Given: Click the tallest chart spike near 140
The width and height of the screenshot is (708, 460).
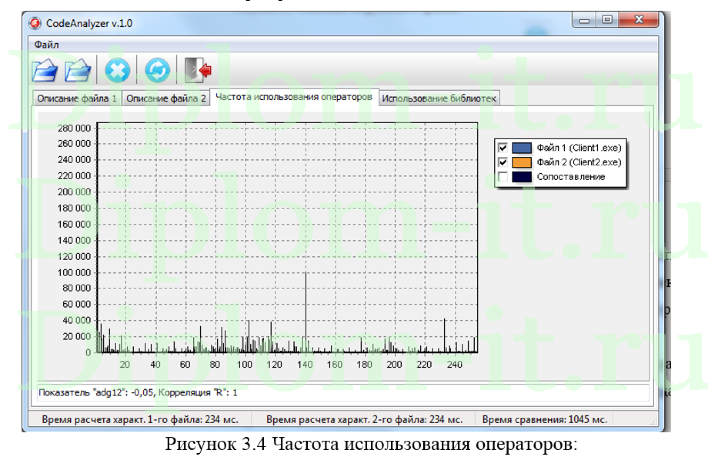Looking at the screenshot, I should tap(305, 310).
